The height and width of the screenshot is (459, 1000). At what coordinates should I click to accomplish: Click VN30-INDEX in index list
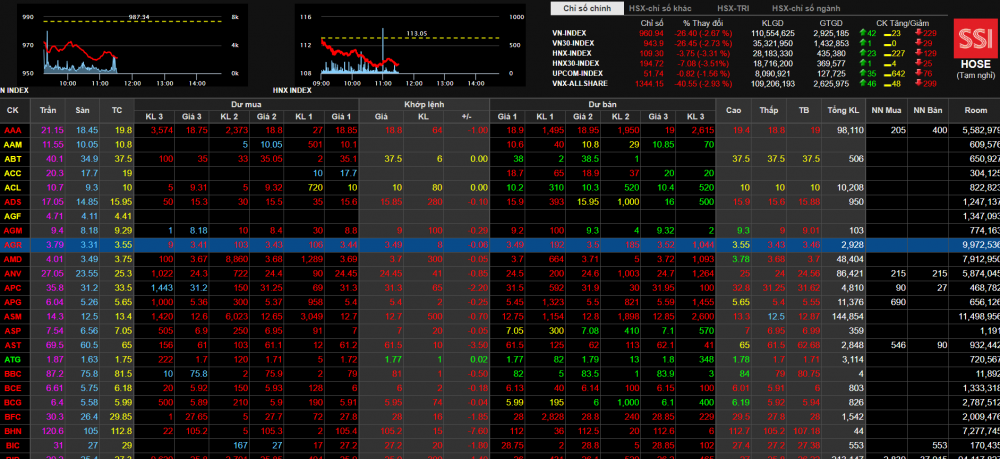point(576,43)
